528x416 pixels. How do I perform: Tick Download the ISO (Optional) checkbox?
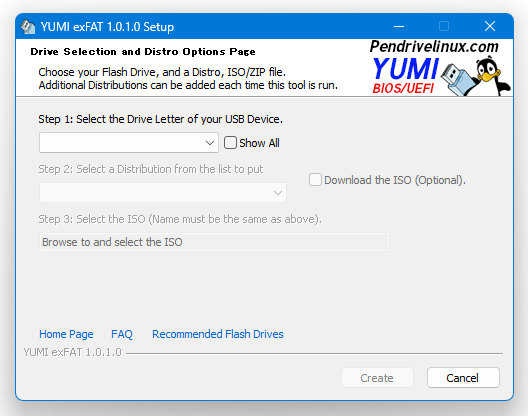[315, 180]
